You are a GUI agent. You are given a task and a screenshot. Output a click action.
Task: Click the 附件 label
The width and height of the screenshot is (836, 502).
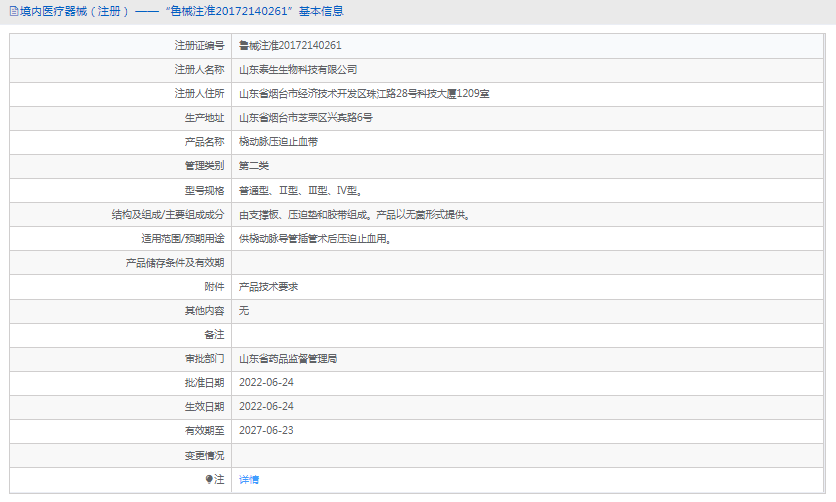(x=214, y=287)
